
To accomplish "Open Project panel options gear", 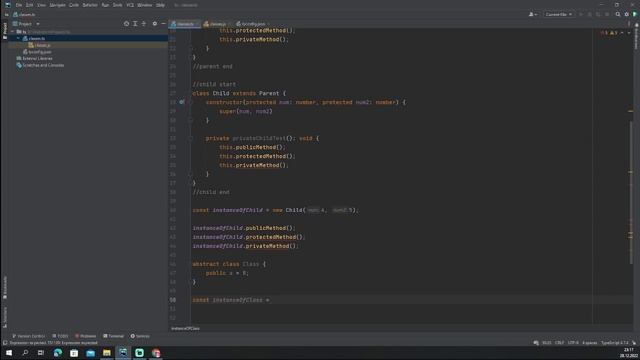I will click(x=155, y=24).
